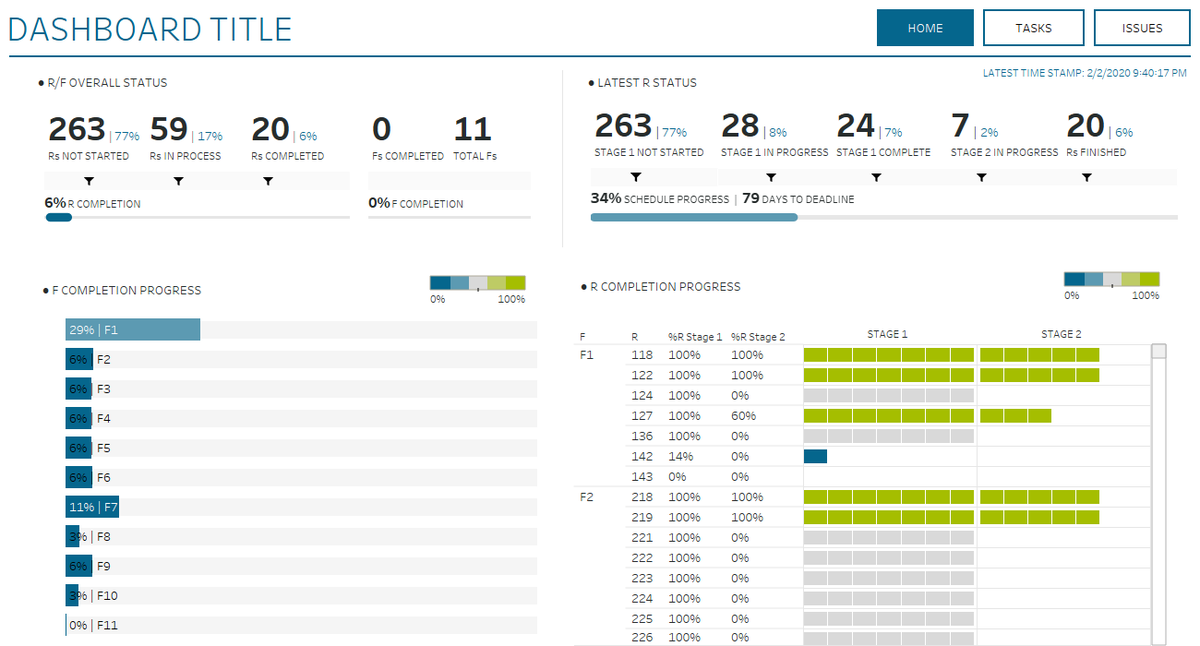The height and width of the screenshot is (646, 1200).
Task: Click R value 143
Action: [x=642, y=477]
